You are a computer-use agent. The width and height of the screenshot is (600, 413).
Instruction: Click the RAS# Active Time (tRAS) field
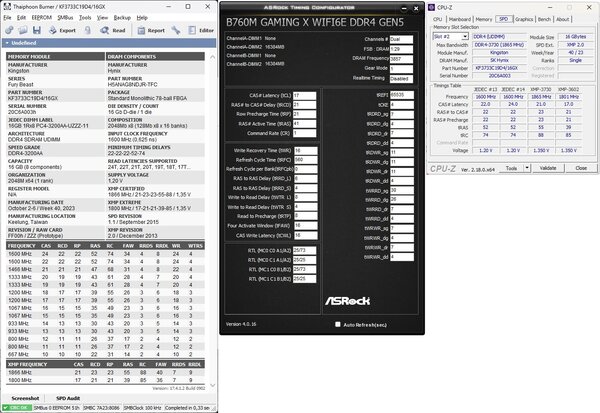pos(305,124)
